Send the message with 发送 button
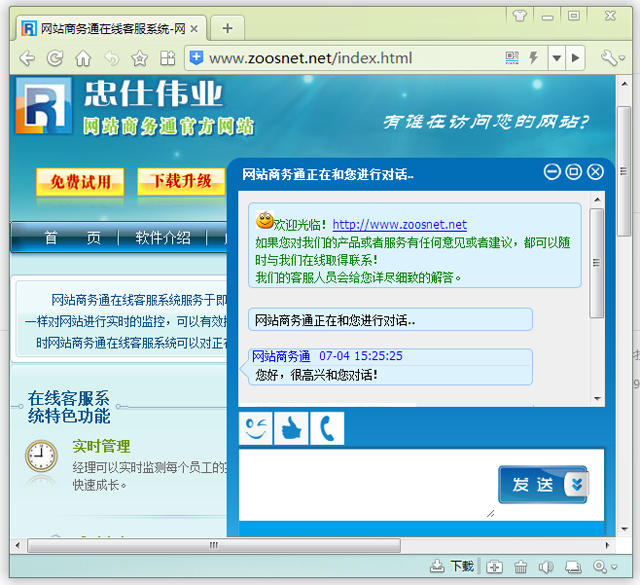The height and width of the screenshot is (585, 640). pyautogui.click(x=532, y=485)
